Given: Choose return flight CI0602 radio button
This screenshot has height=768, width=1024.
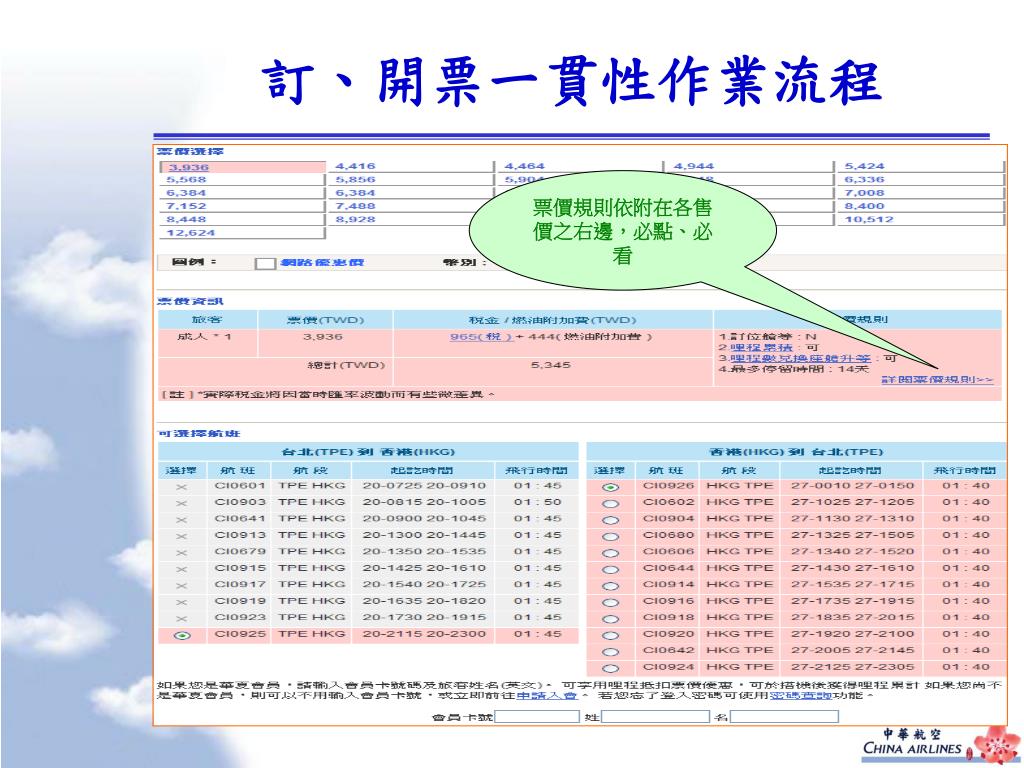Looking at the screenshot, I should pyautogui.click(x=610, y=504).
